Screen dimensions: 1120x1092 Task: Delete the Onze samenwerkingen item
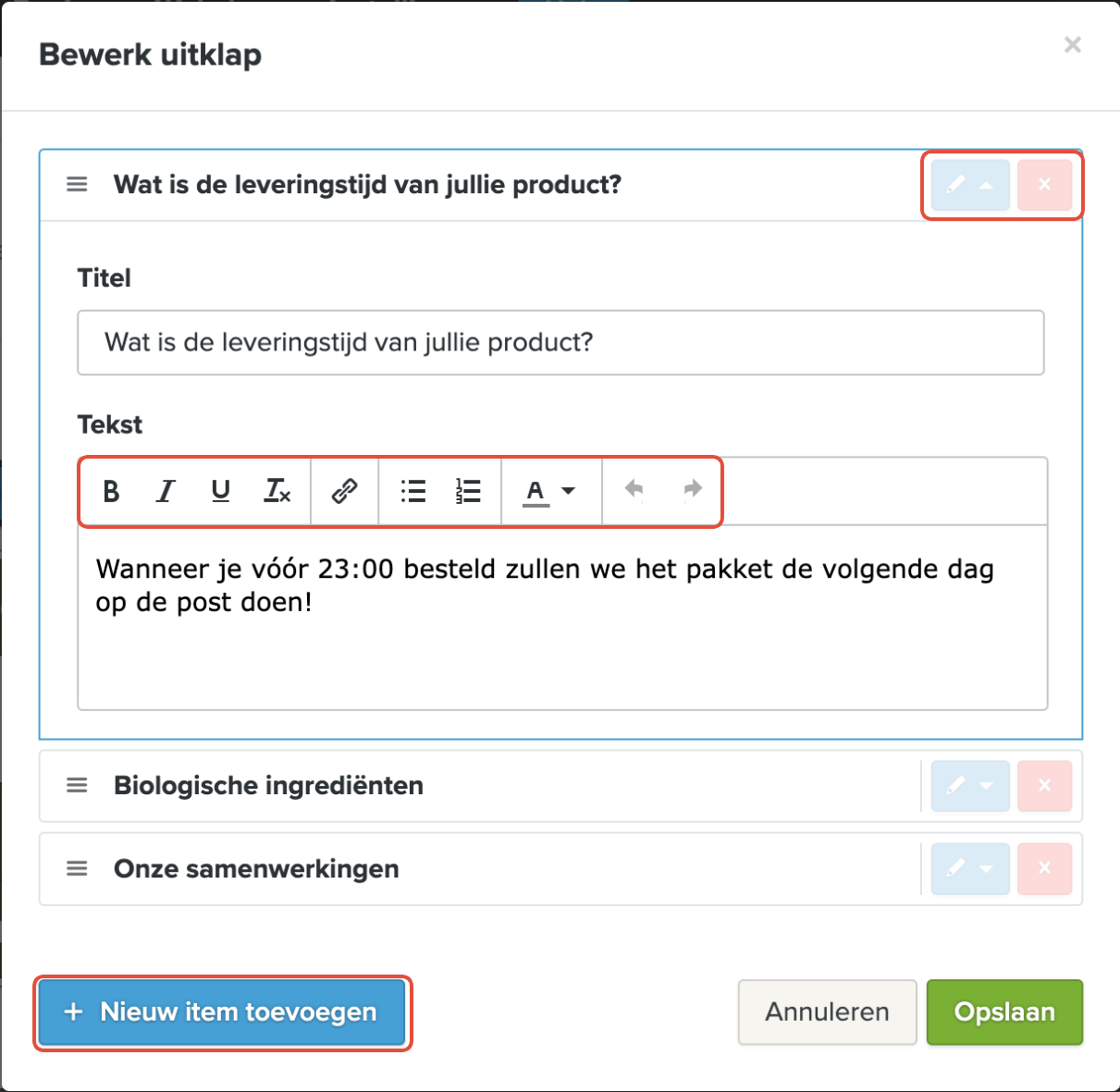coord(1044,869)
